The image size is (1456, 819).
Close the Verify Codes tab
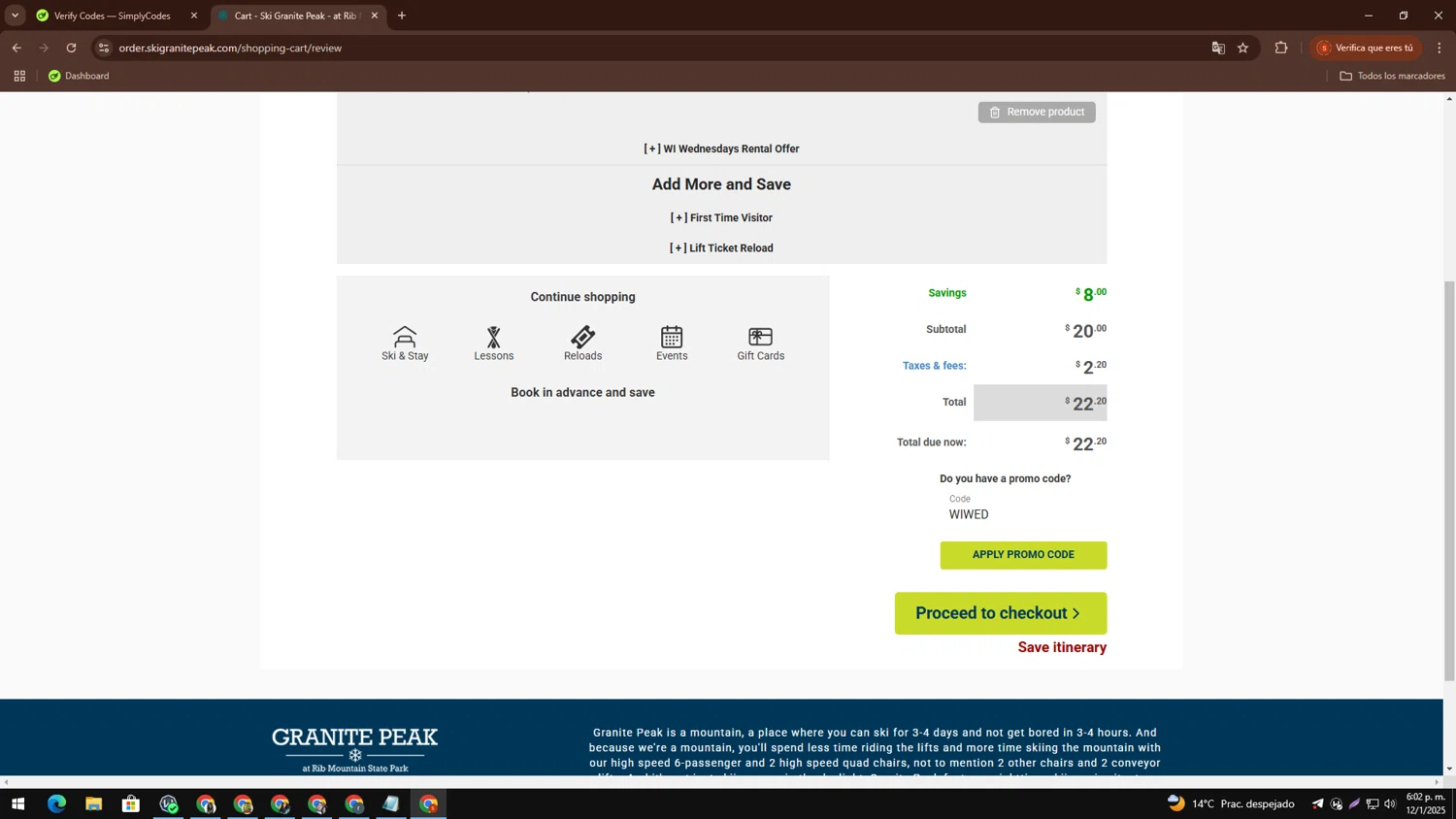click(193, 16)
